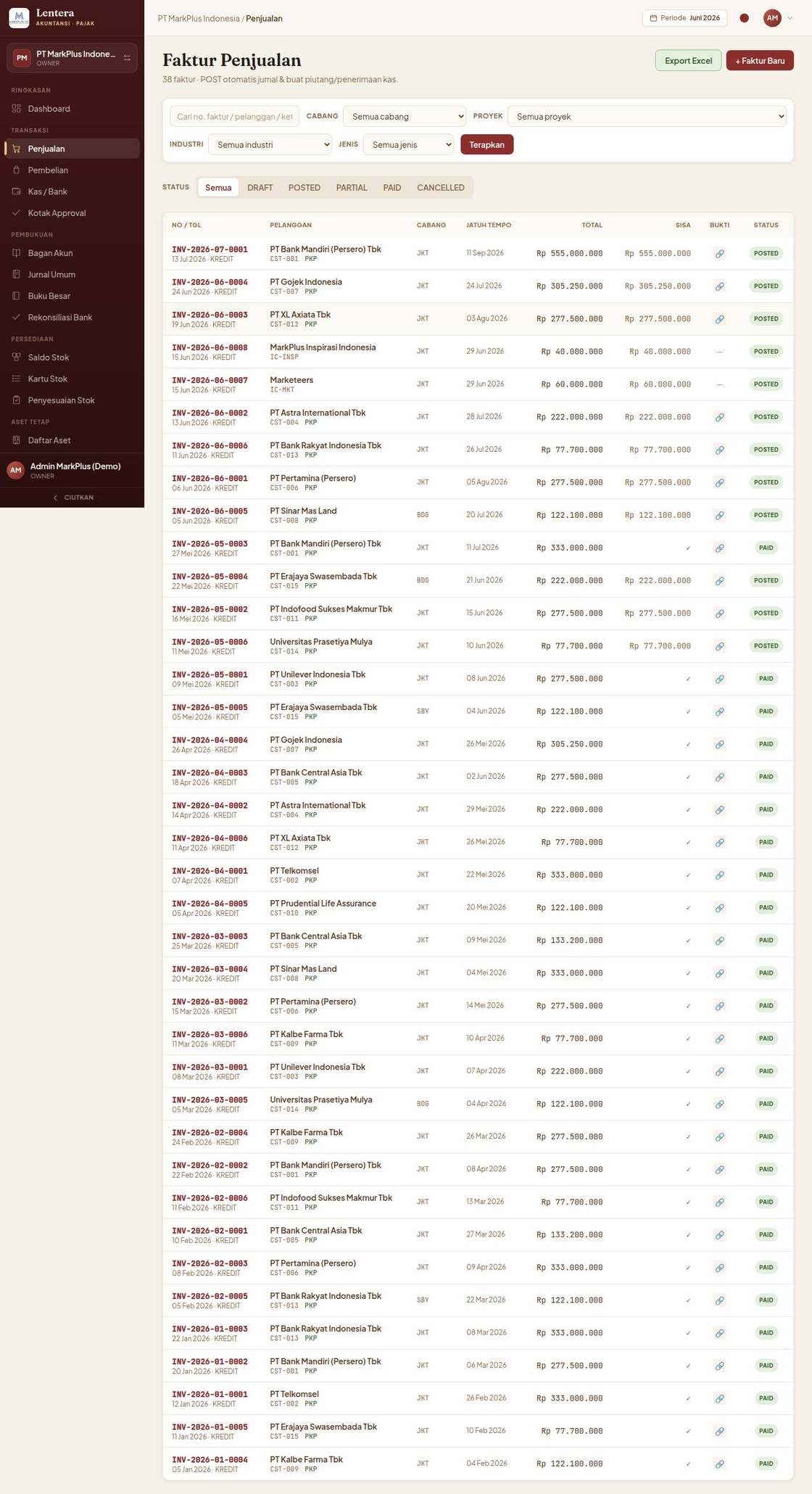Open the Periode Juni 2026 selector
Viewport: 812px width, 1494px height.
684,18
